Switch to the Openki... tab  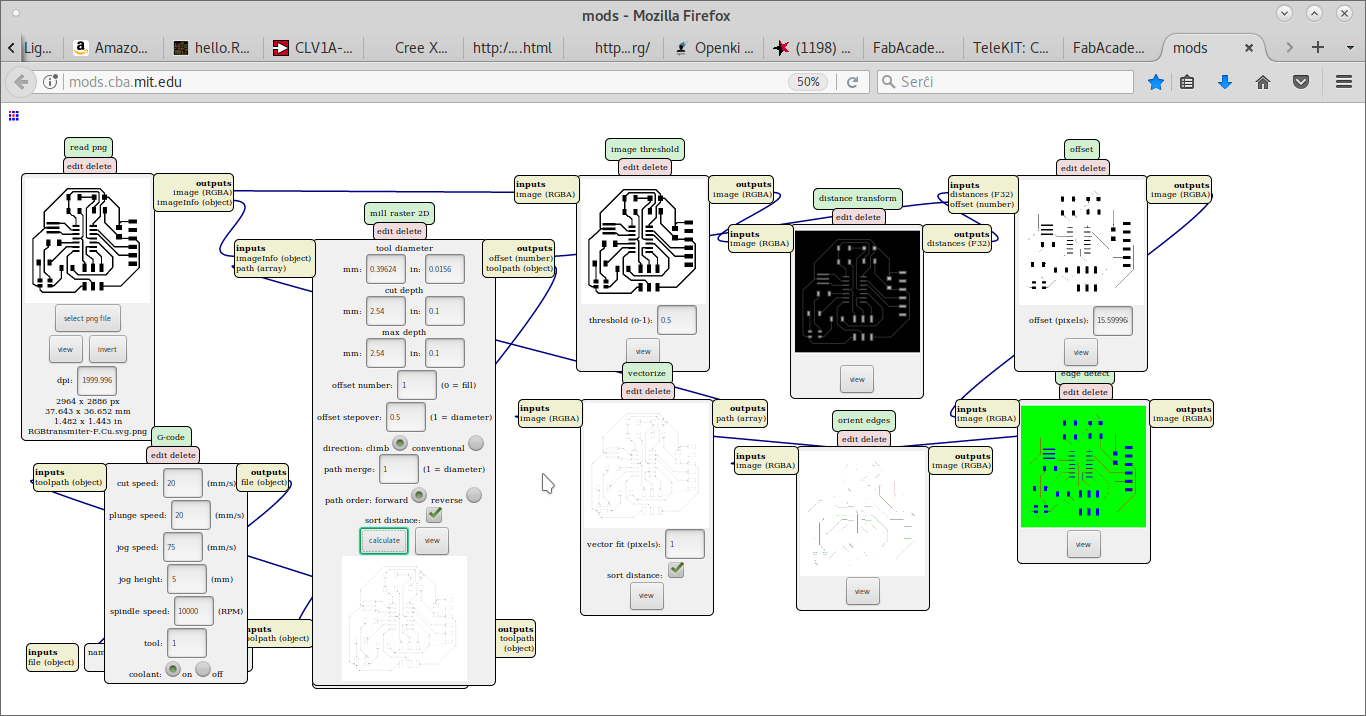pyautogui.click(x=712, y=47)
